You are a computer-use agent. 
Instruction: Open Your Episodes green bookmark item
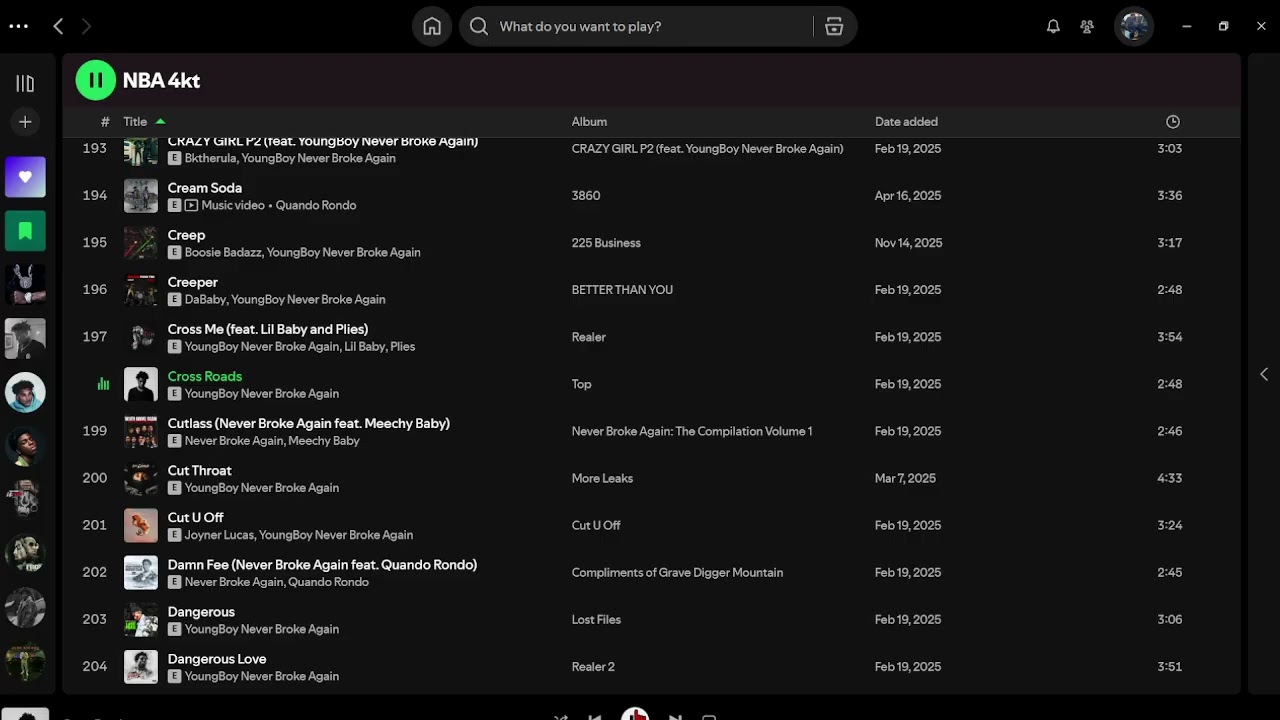(x=25, y=231)
